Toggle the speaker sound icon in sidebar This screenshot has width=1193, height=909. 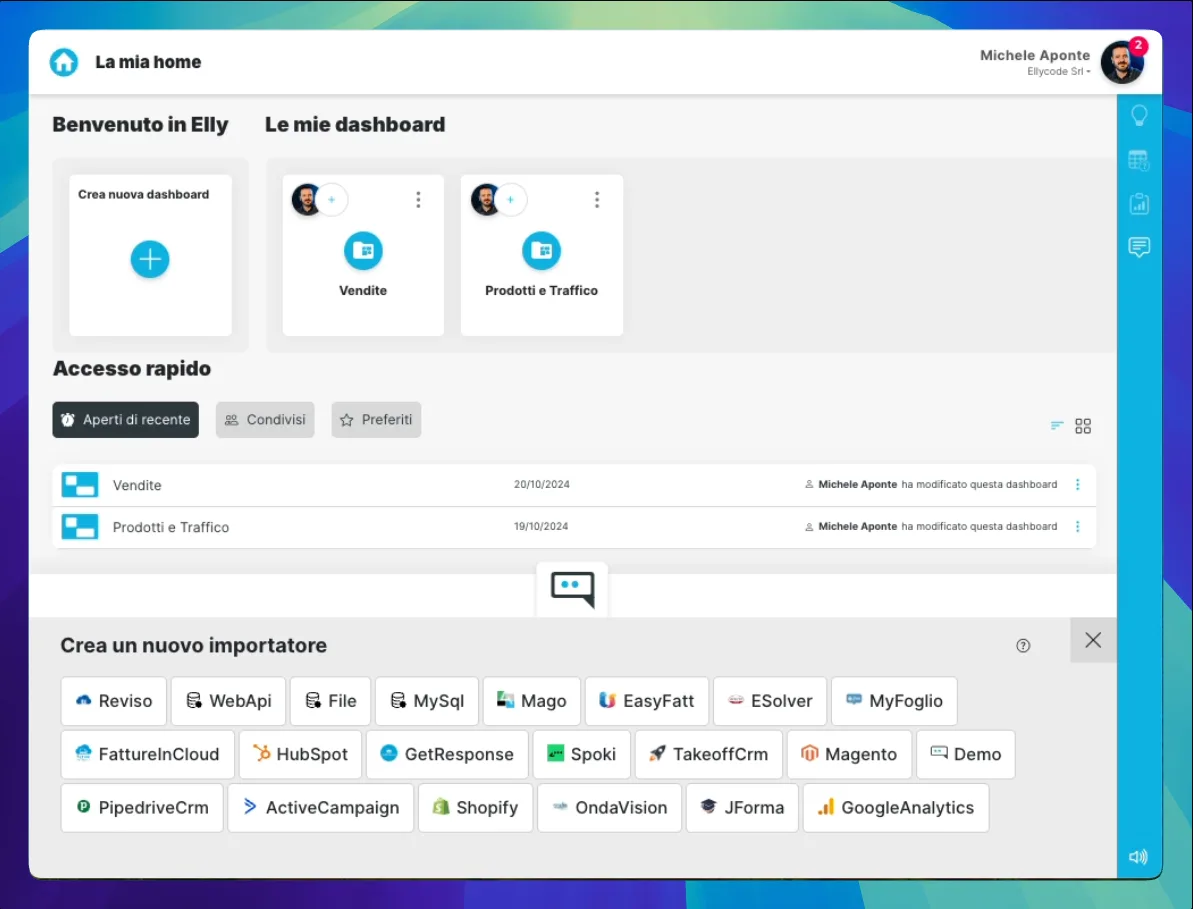[1138, 857]
